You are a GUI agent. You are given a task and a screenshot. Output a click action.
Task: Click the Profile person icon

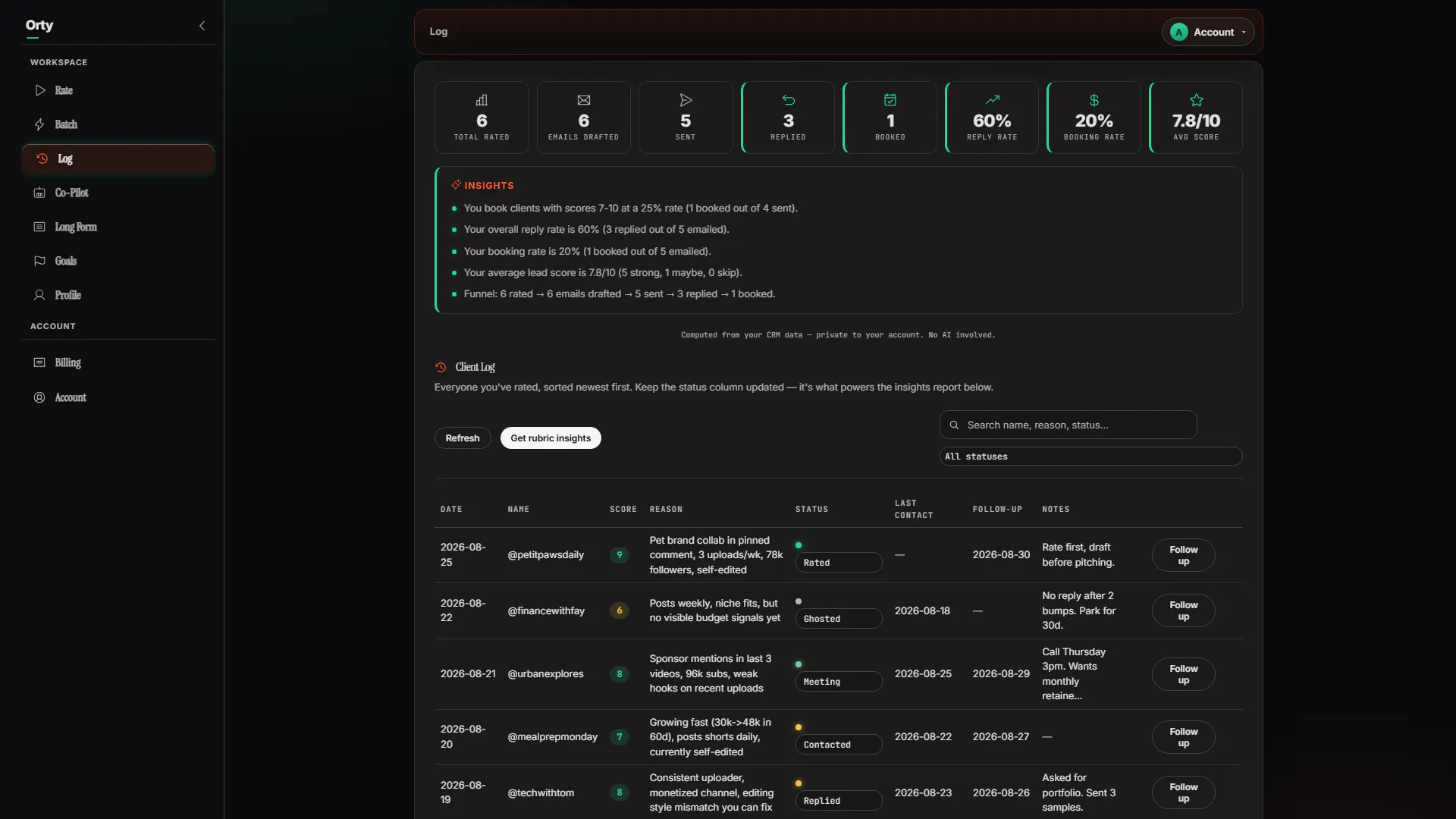39,295
